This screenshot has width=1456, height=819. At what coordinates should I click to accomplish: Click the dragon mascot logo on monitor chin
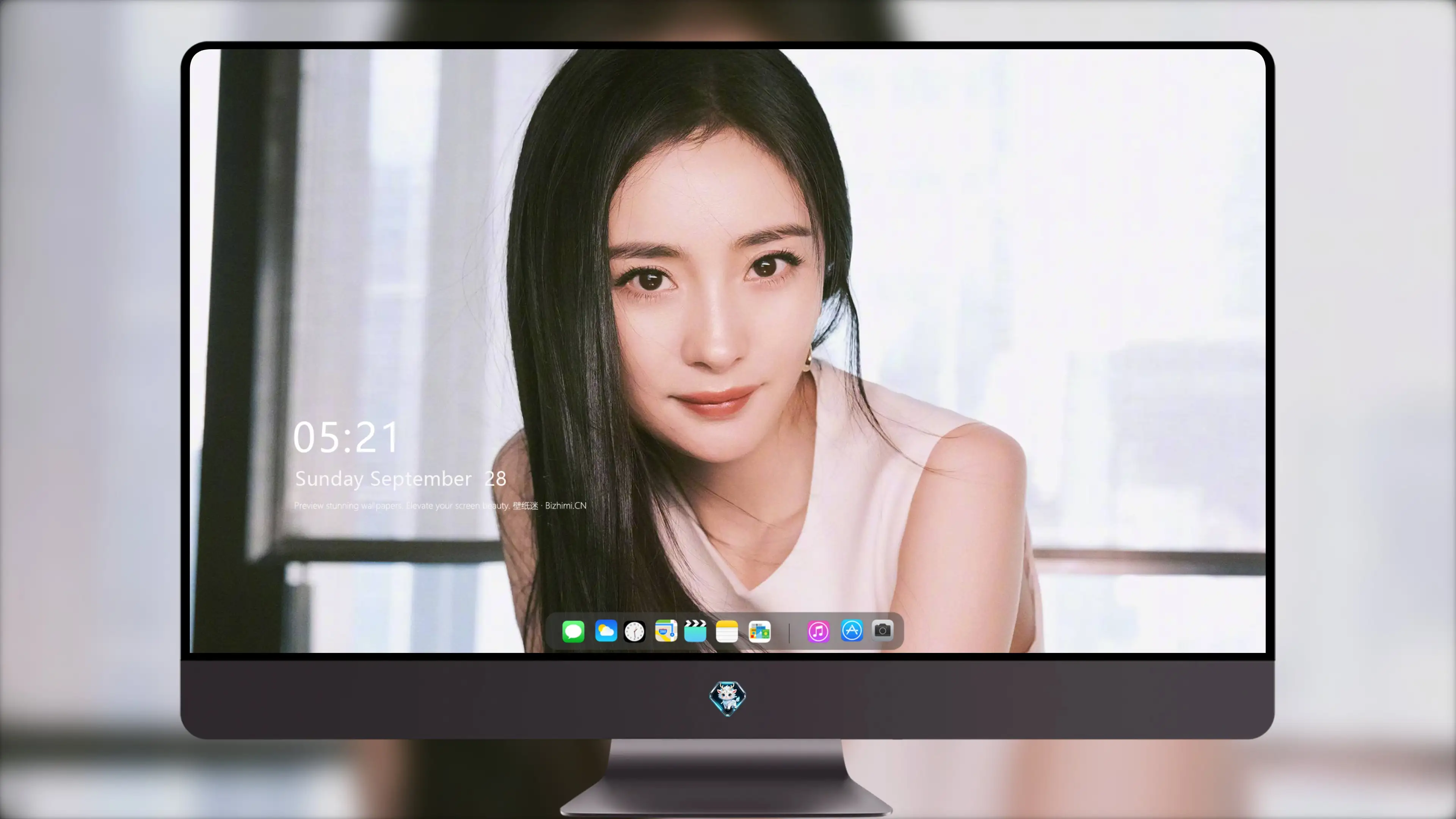[x=728, y=698]
